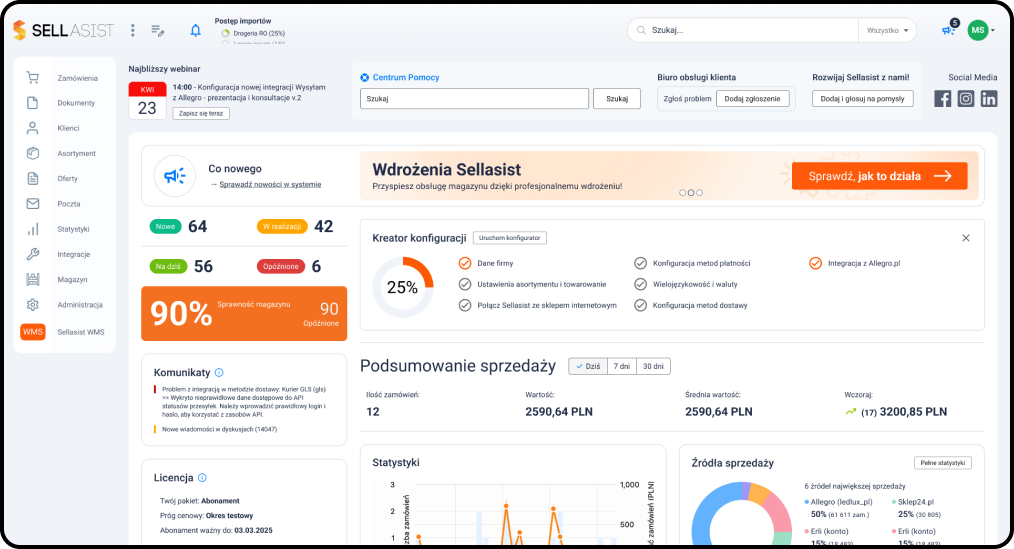Open Pełne statystyki button
1014x549 pixels.
click(x=943, y=463)
